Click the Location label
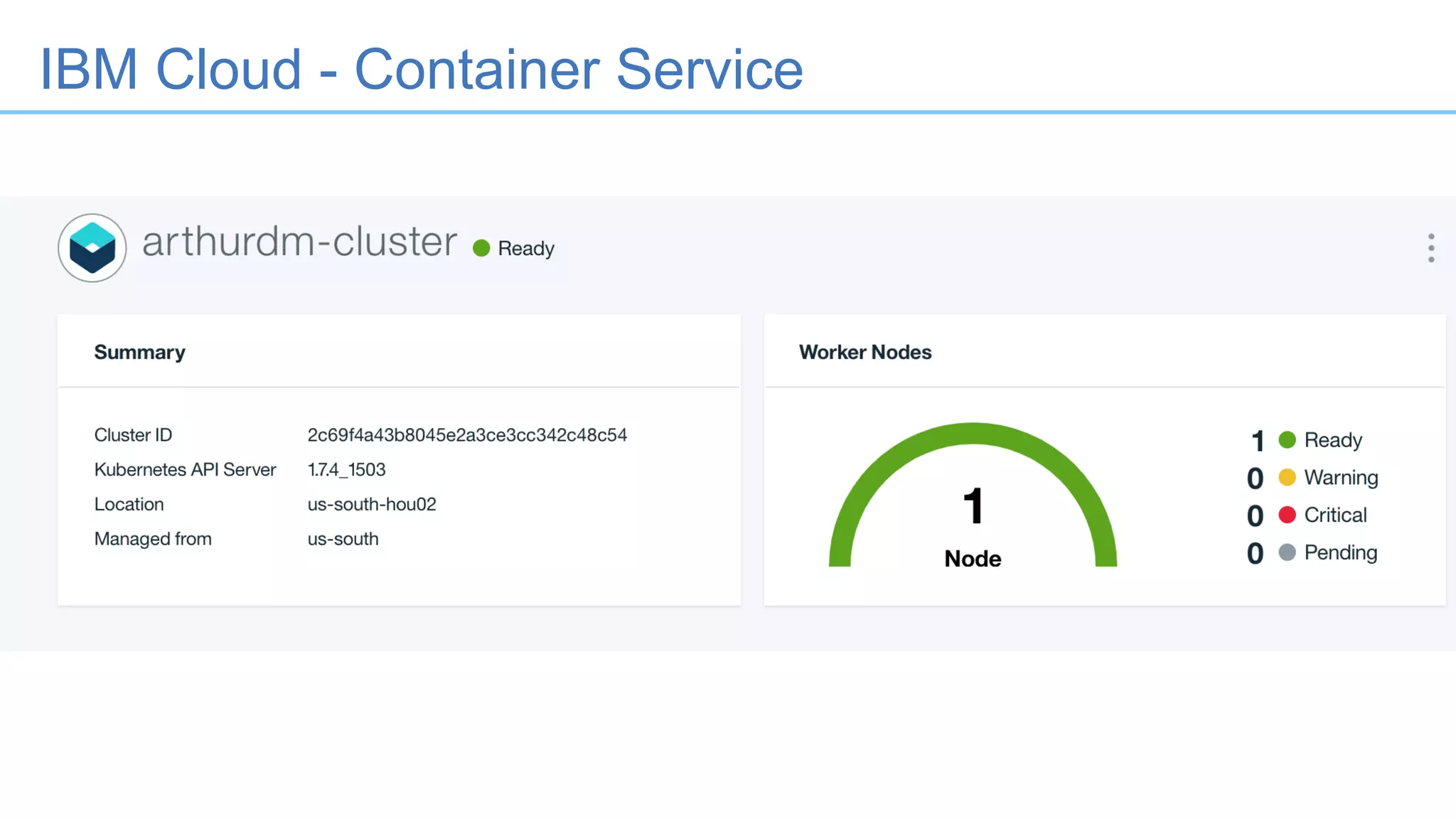The width and height of the screenshot is (1456, 819). 129,505
